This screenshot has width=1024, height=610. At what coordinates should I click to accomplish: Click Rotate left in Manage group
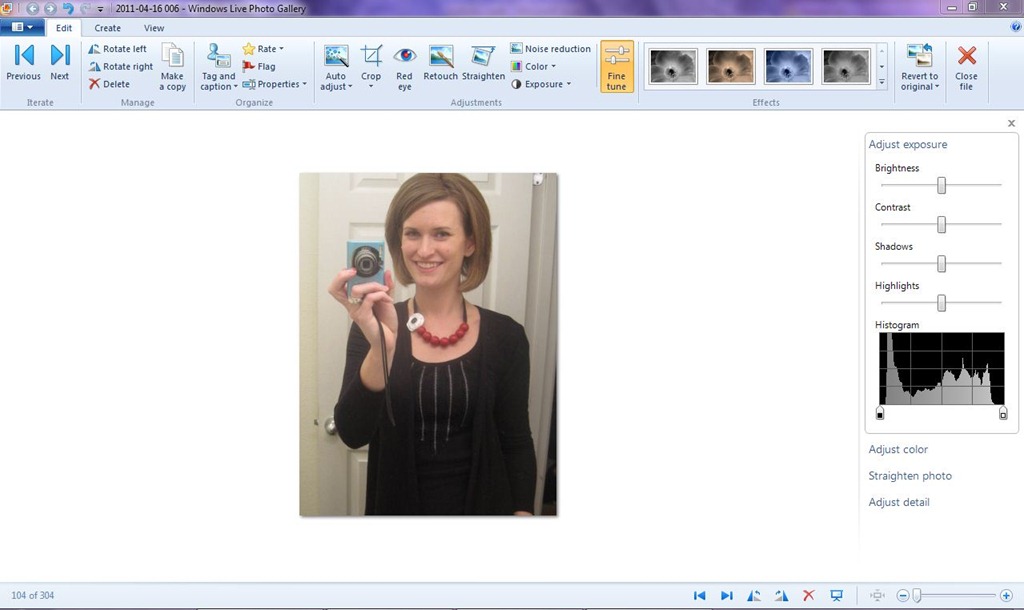point(118,49)
